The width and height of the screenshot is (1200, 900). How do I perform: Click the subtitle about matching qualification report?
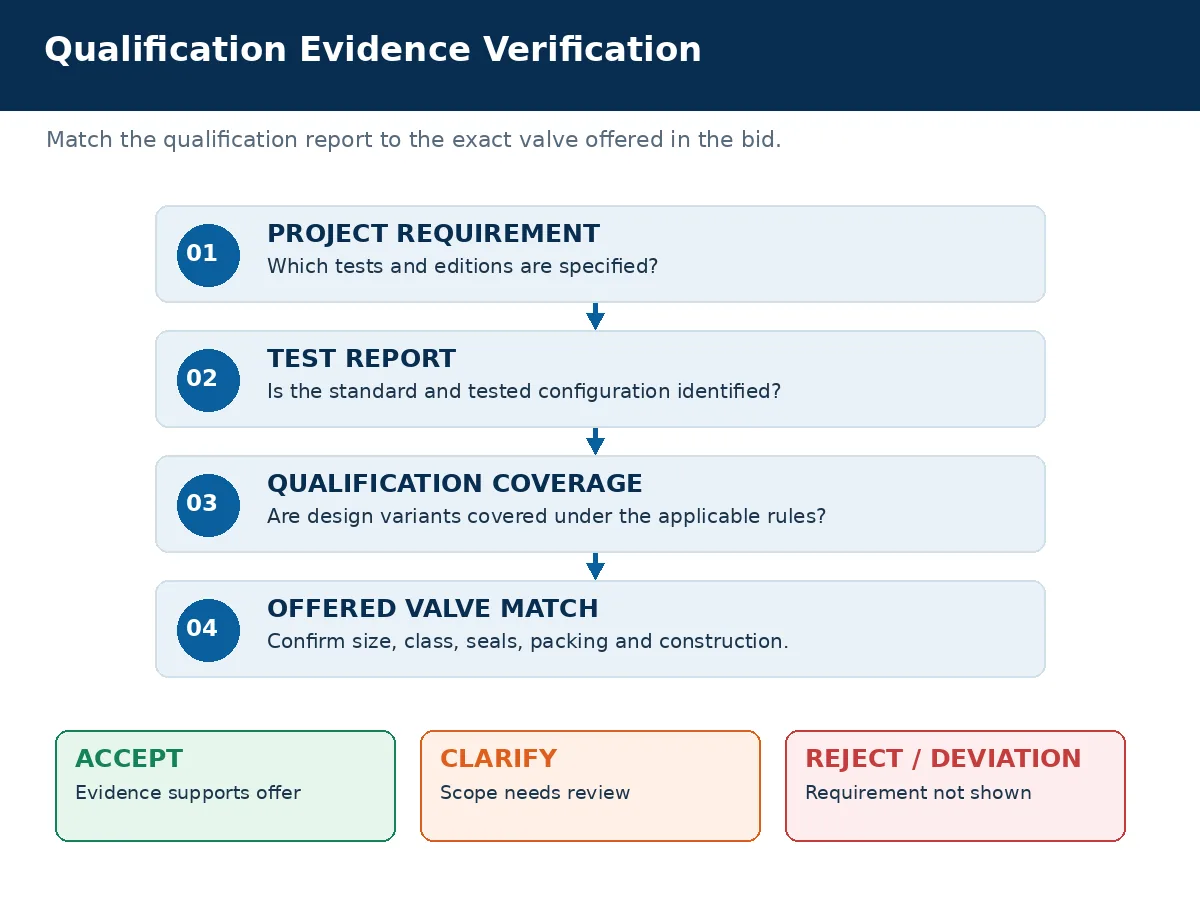414,140
